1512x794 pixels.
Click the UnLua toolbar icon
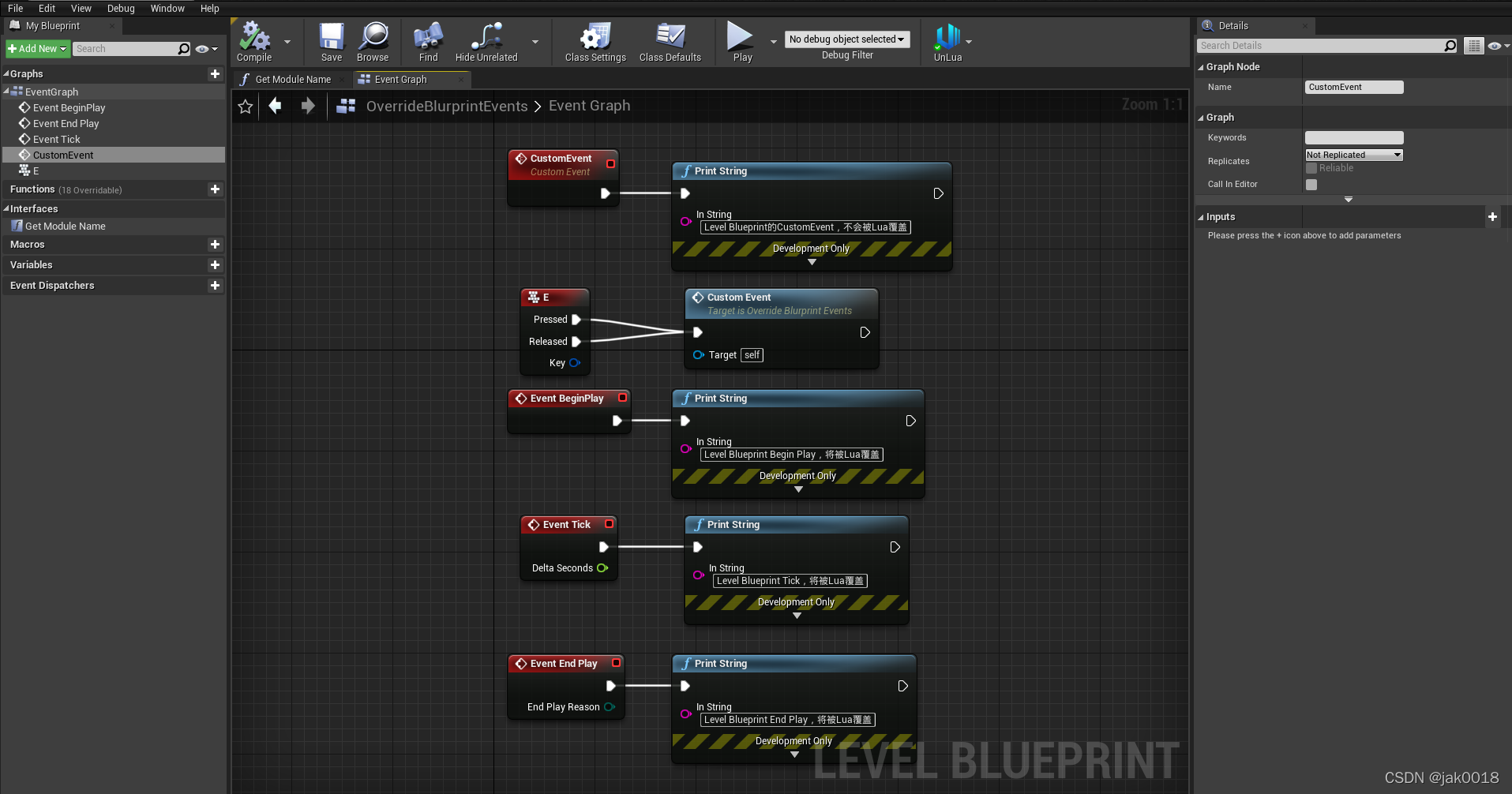947,42
